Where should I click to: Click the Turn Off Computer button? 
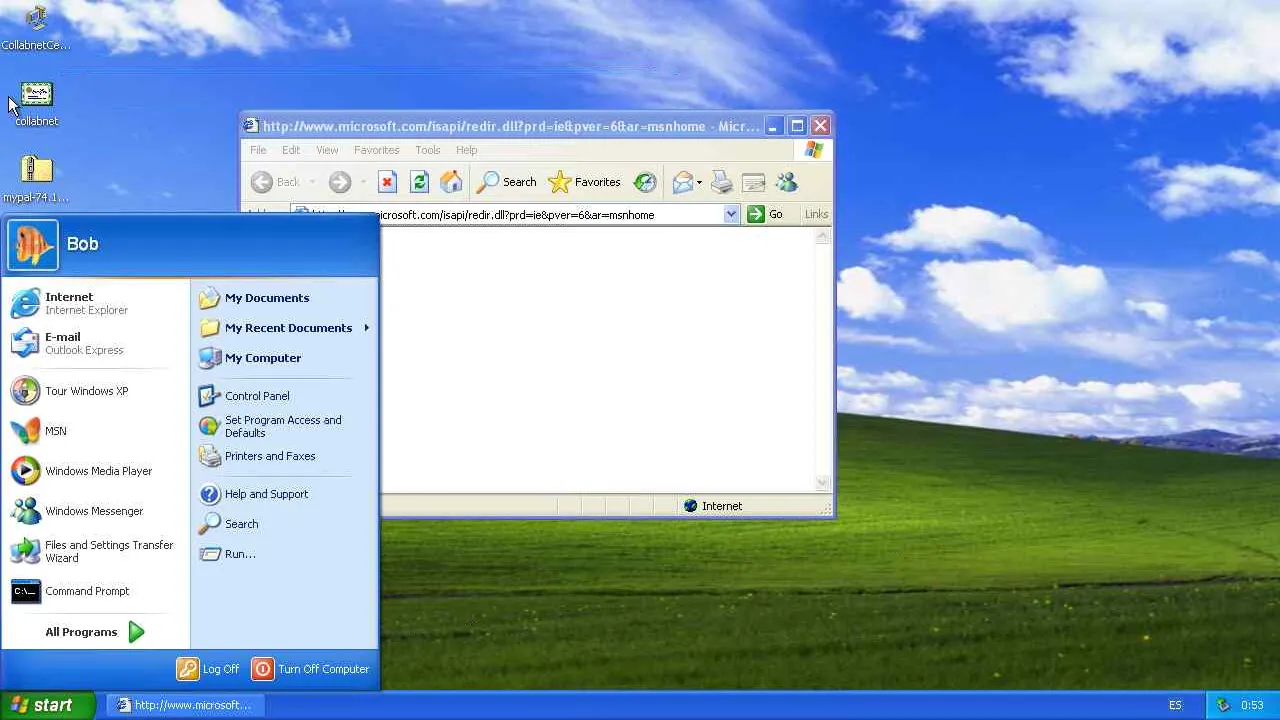[x=311, y=669]
